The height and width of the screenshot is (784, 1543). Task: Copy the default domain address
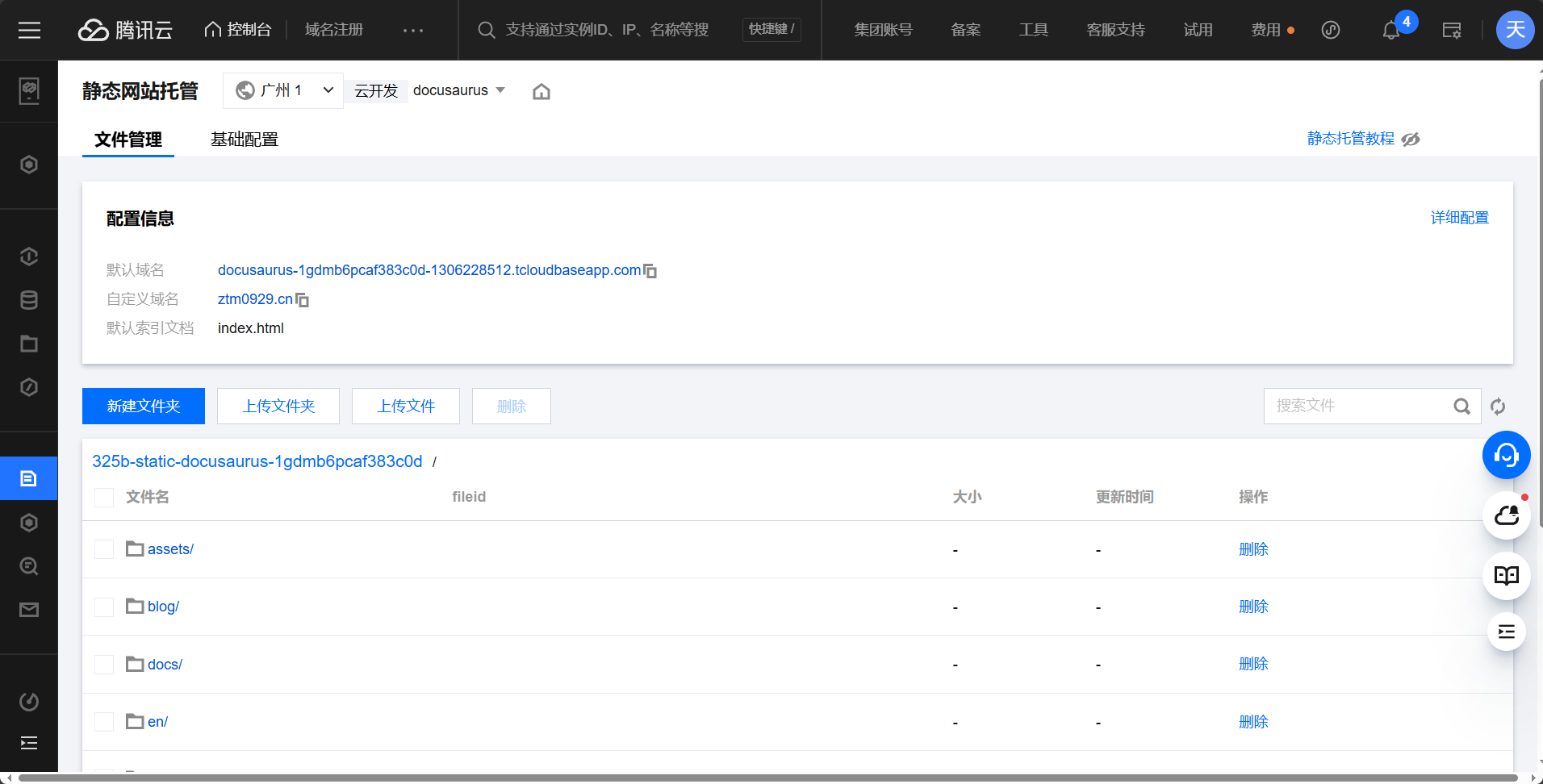coord(650,271)
